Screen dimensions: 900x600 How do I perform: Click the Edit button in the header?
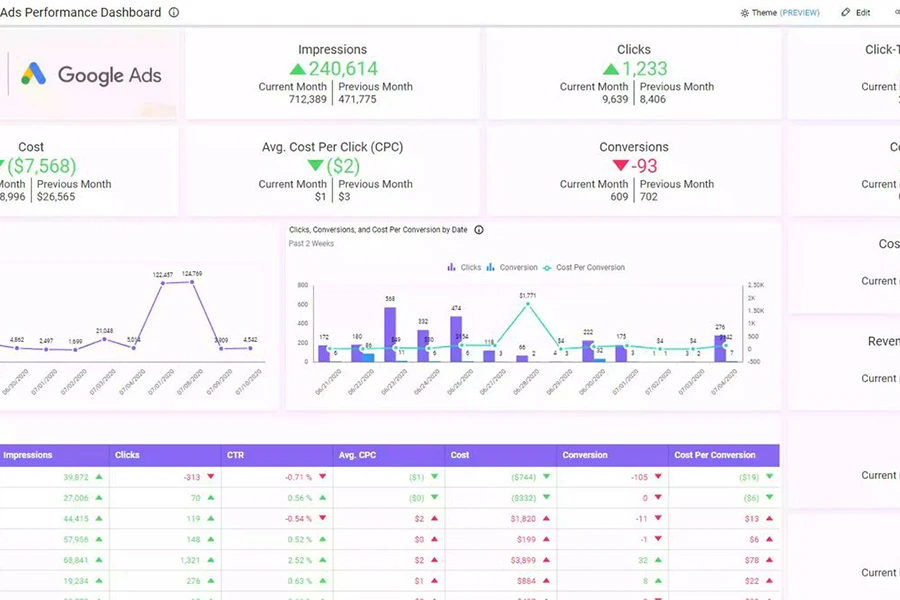coord(856,13)
